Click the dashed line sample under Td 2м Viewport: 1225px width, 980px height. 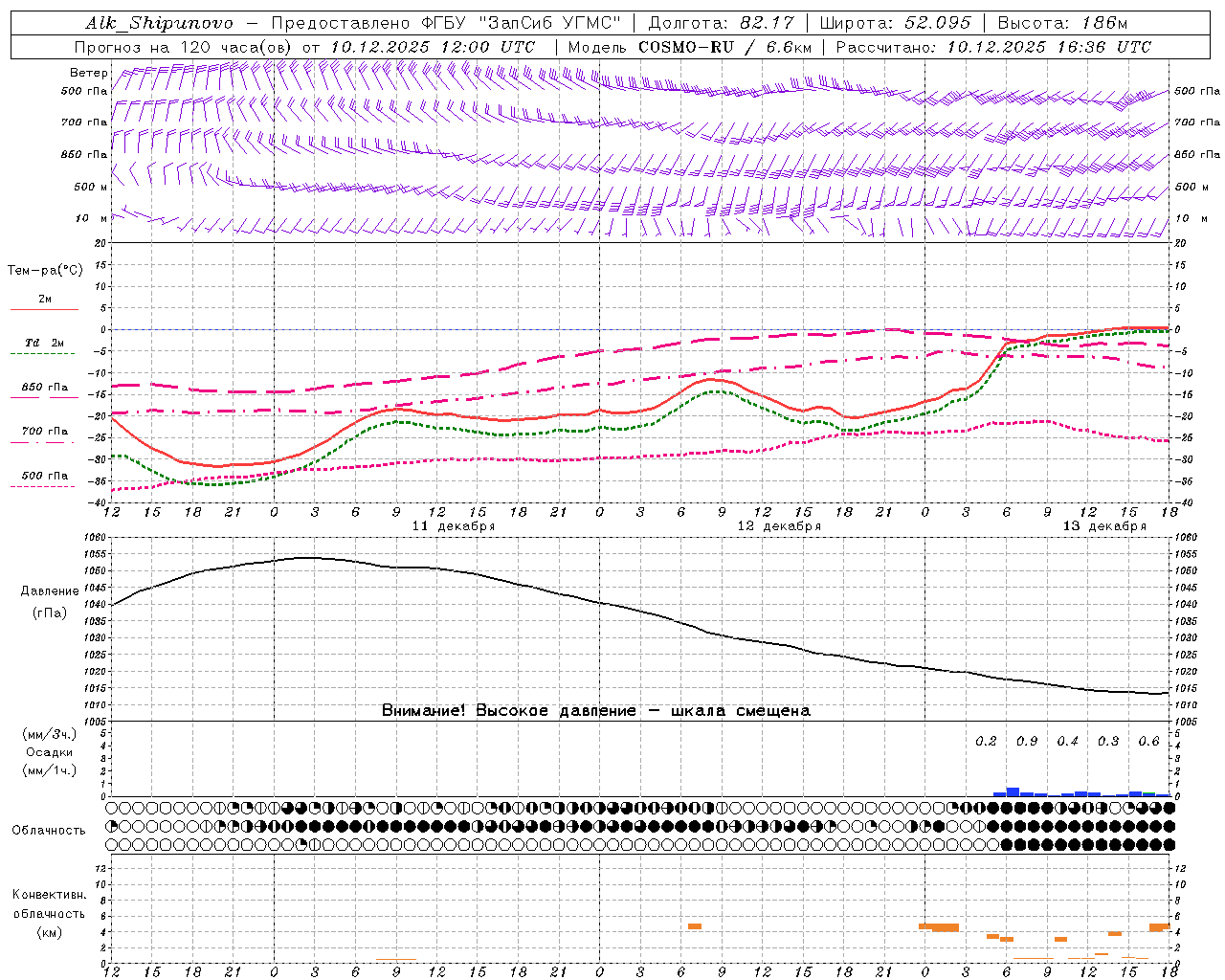pyautogui.click(x=43, y=354)
